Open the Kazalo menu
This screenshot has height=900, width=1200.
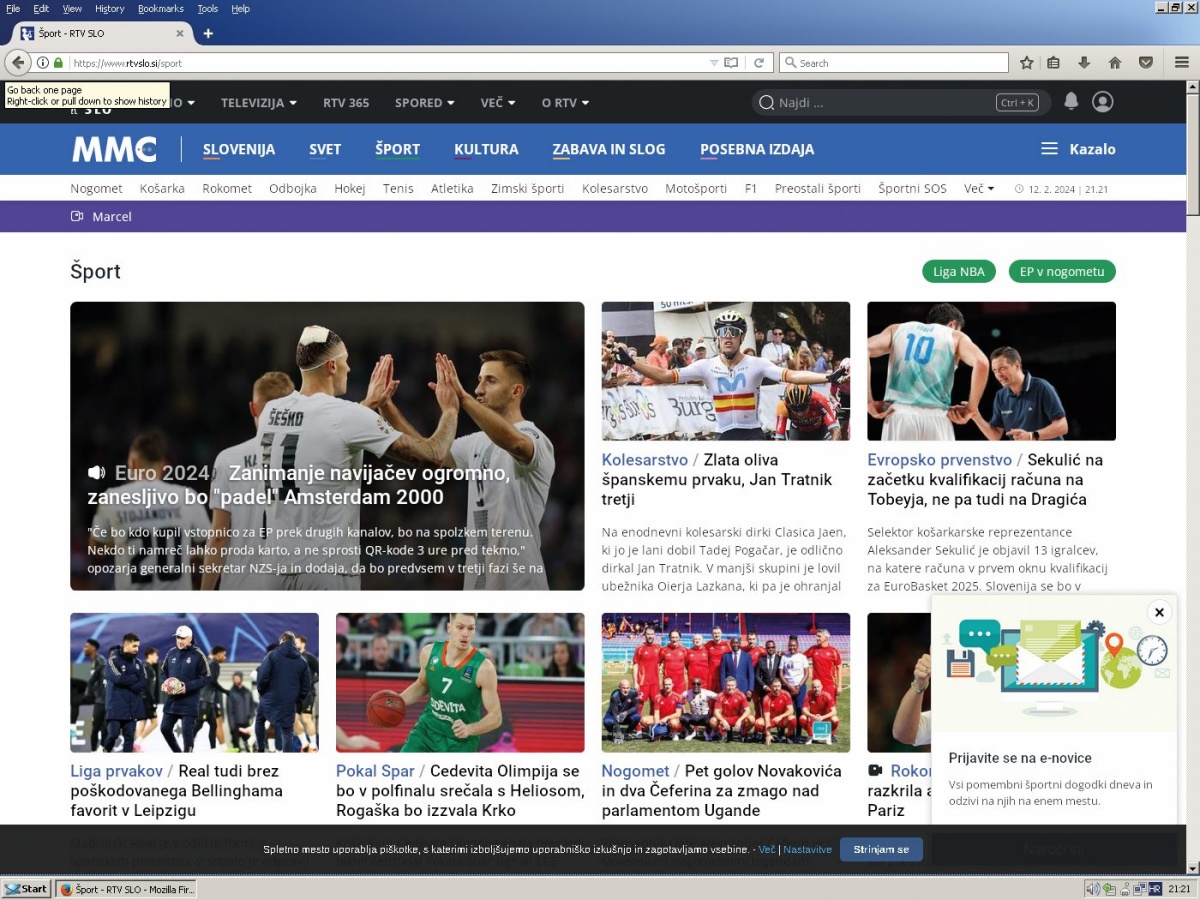click(x=1078, y=149)
